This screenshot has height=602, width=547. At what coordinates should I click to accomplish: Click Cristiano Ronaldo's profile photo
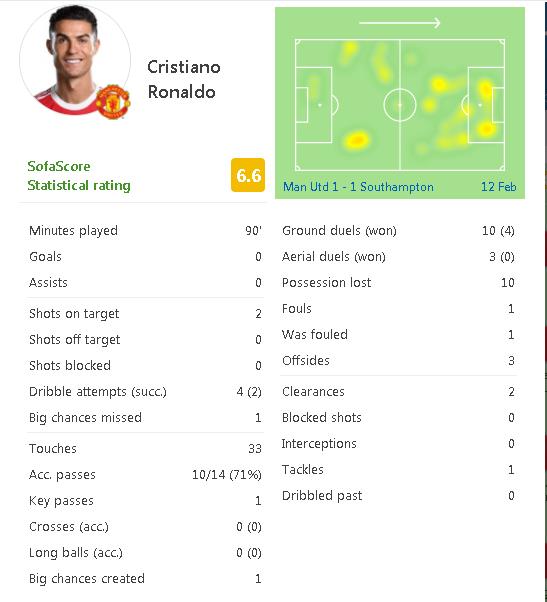tap(75, 60)
